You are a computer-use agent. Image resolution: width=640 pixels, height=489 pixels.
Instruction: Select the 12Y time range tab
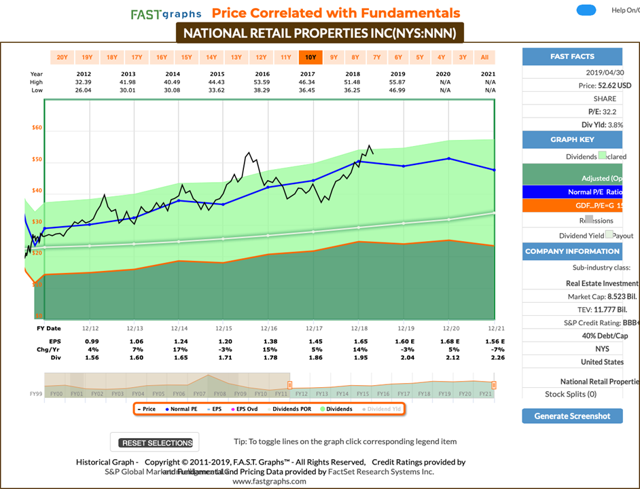coord(261,57)
